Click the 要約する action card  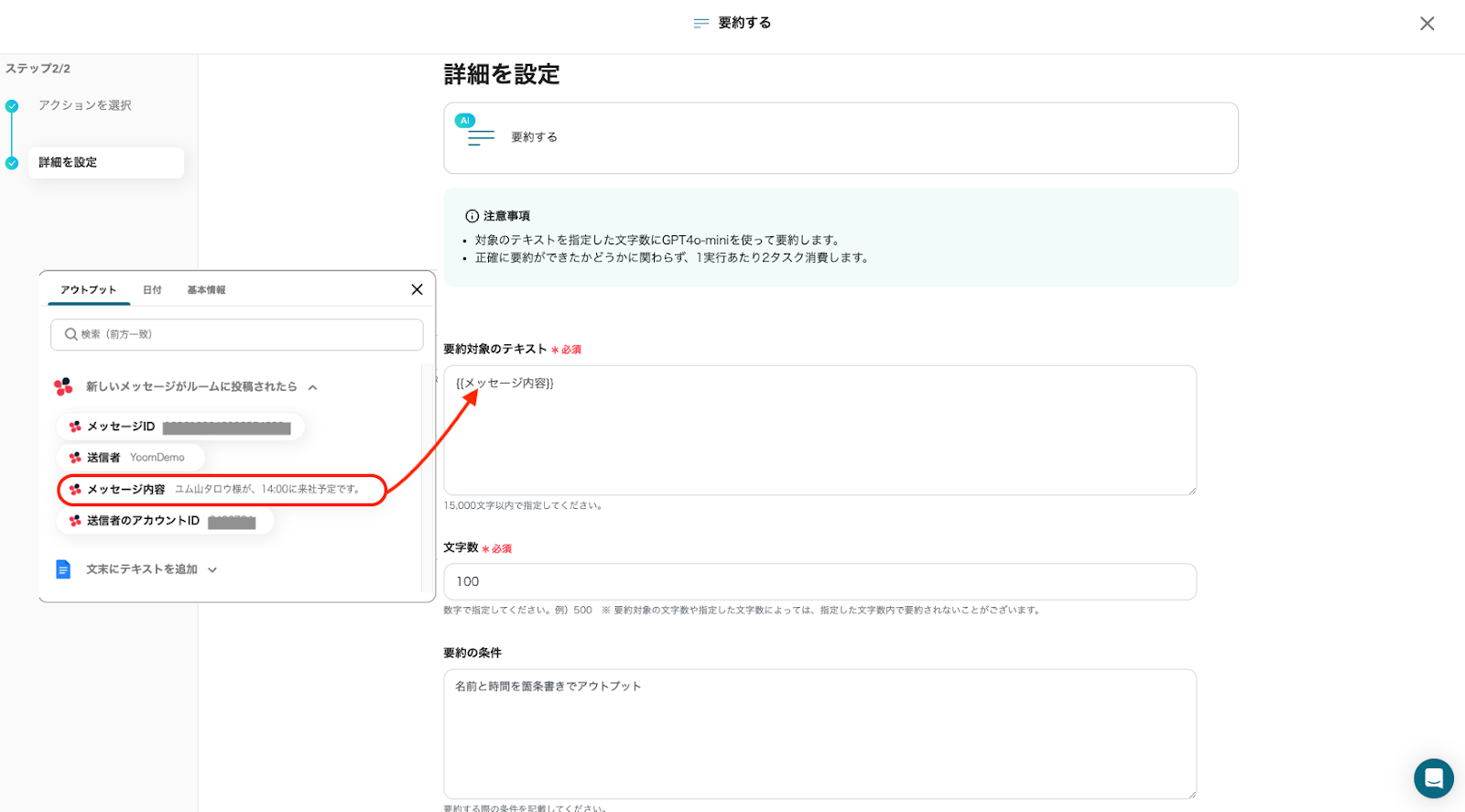(x=841, y=138)
